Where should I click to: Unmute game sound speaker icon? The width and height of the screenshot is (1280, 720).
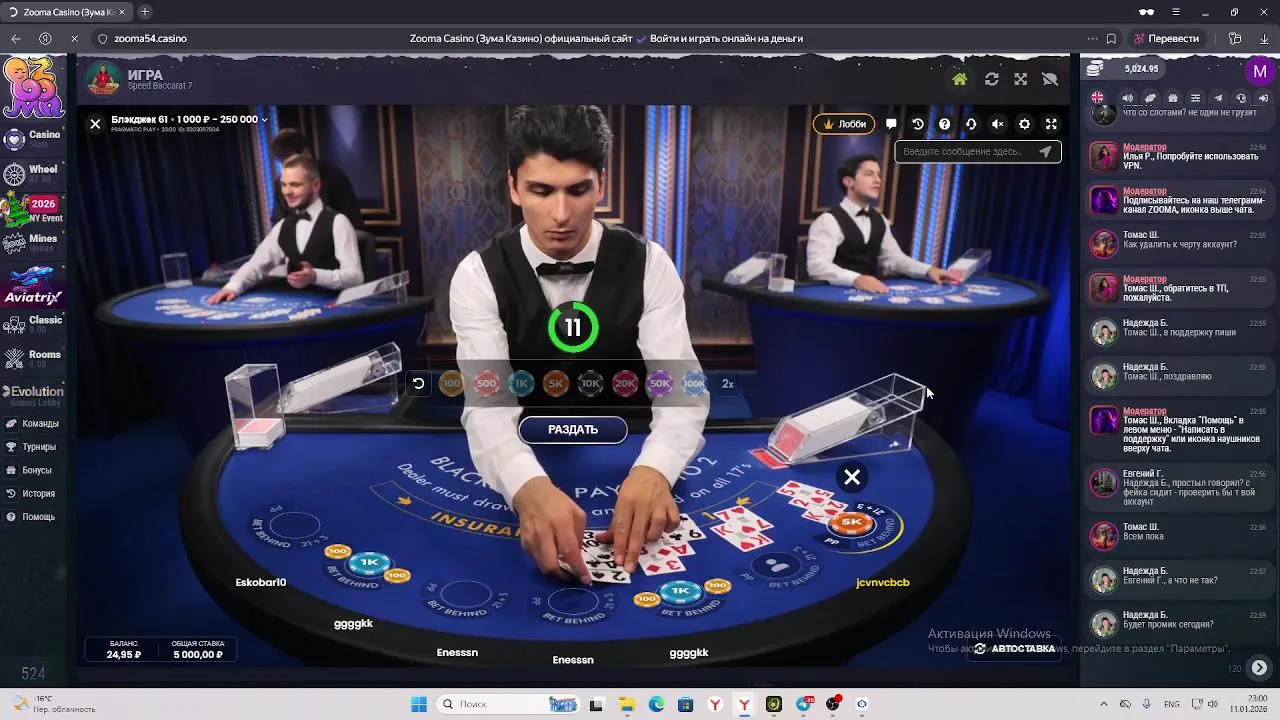997,124
